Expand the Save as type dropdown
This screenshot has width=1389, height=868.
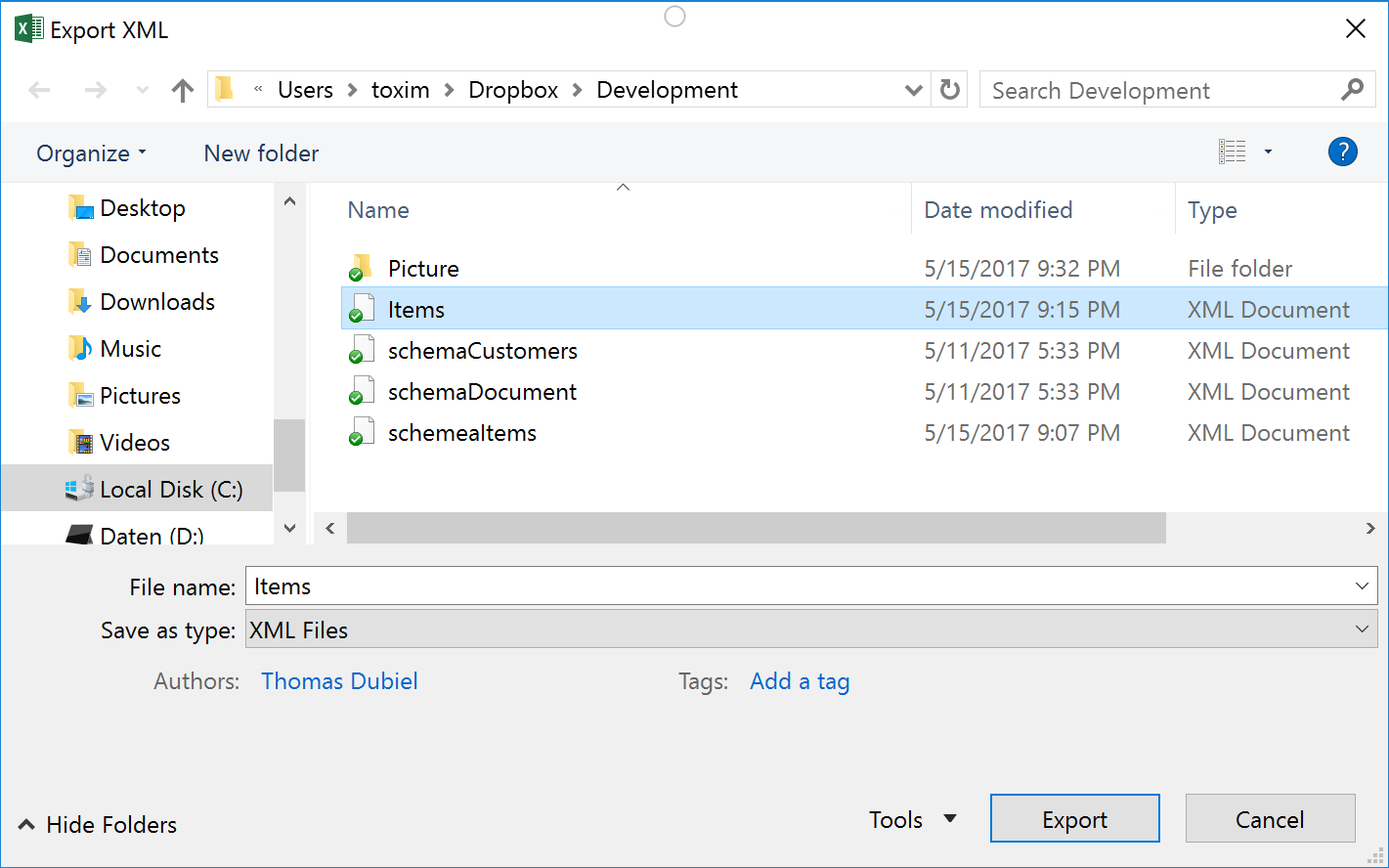(1362, 630)
